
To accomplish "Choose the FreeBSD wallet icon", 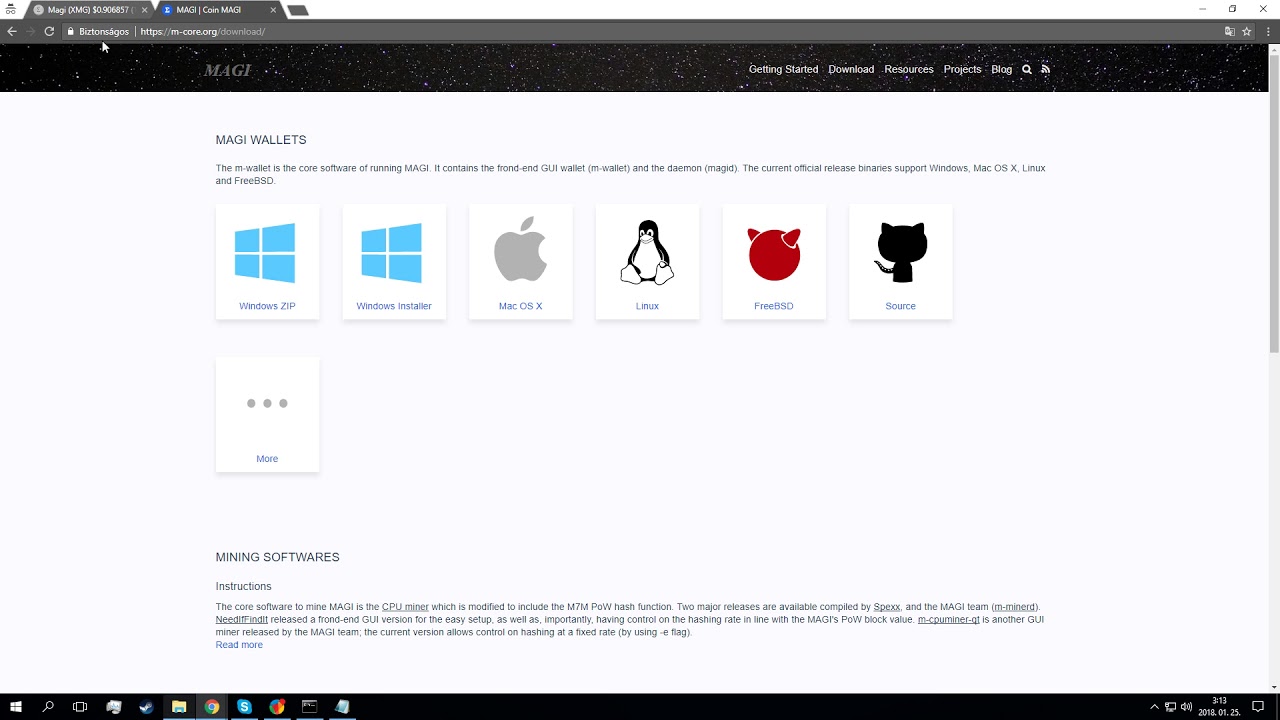I will pos(774,254).
